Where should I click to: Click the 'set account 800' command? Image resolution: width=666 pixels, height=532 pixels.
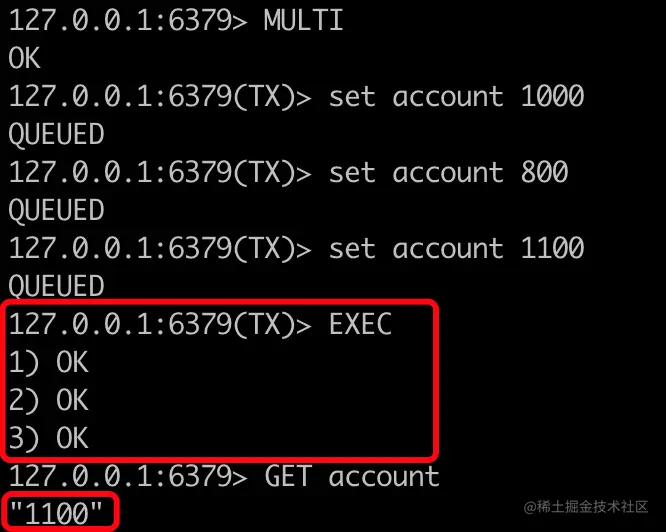[449, 172]
